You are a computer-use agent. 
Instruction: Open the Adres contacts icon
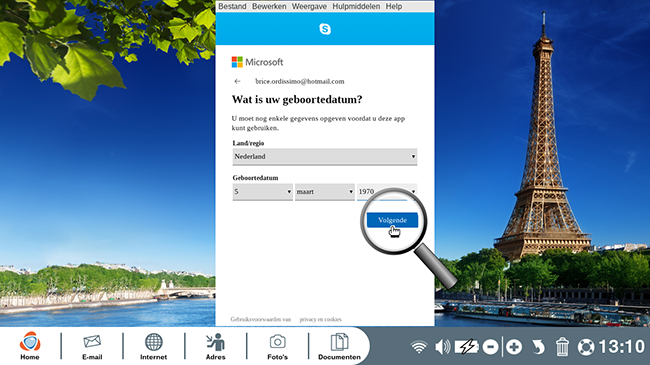(x=216, y=346)
